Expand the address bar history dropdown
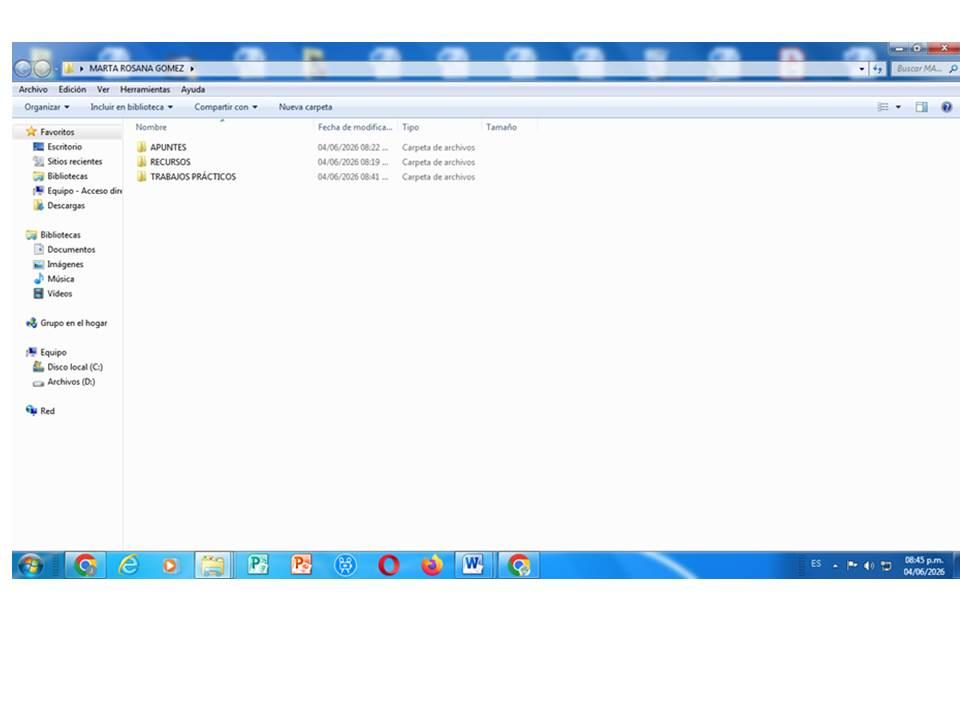This screenshot has width=960, height=720. click(x=861, y=69)
